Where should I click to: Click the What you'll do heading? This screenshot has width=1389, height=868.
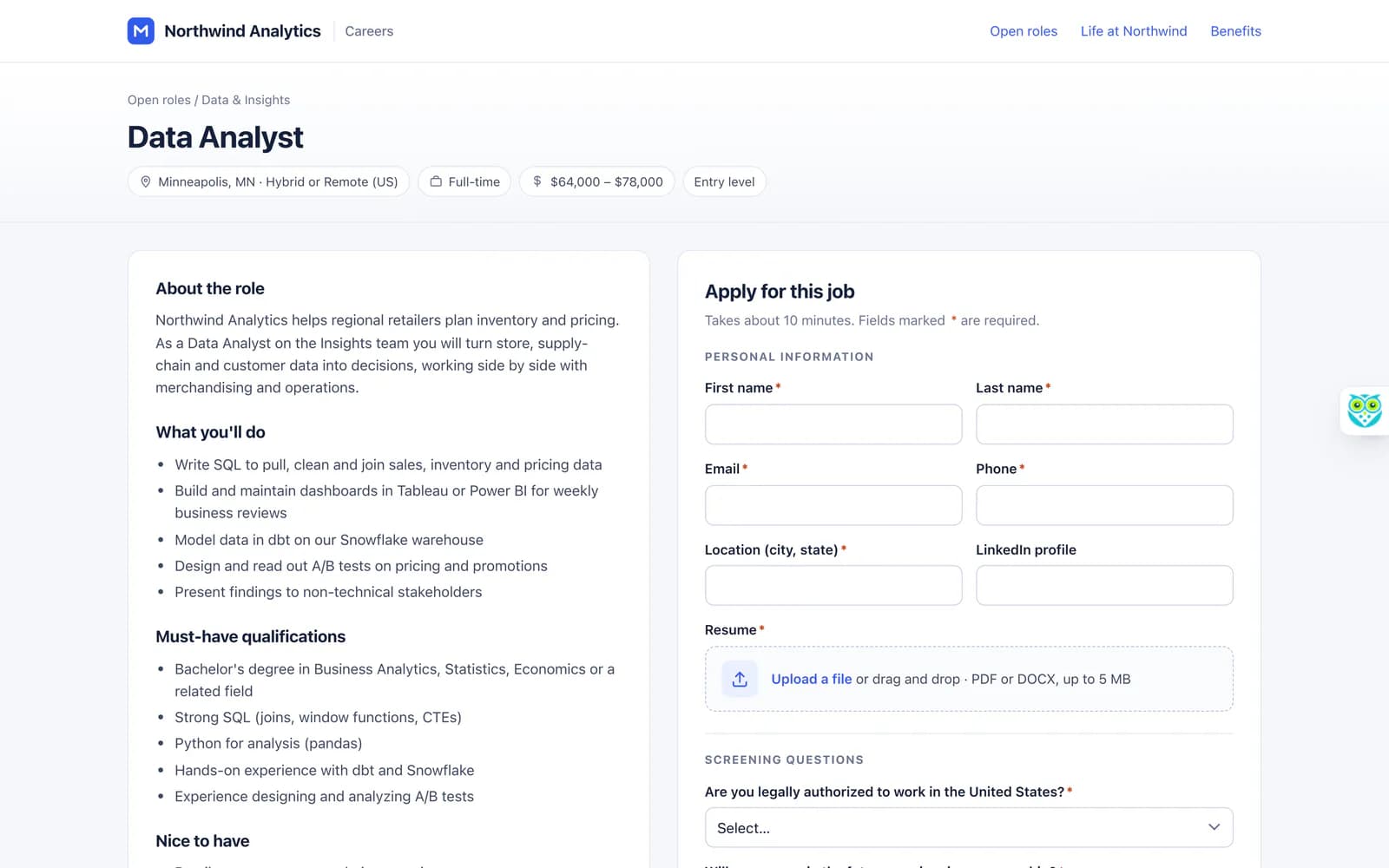[210, 432]
